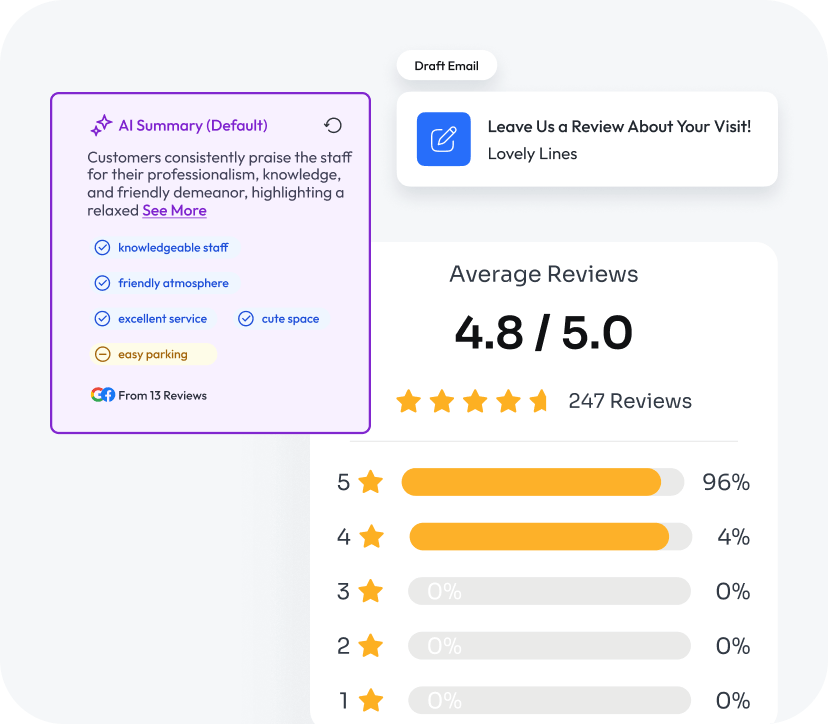The height and width of the screenshot is (725, 829).
Task: Click the star icon in the 1-star row
Action: point(371,700)
